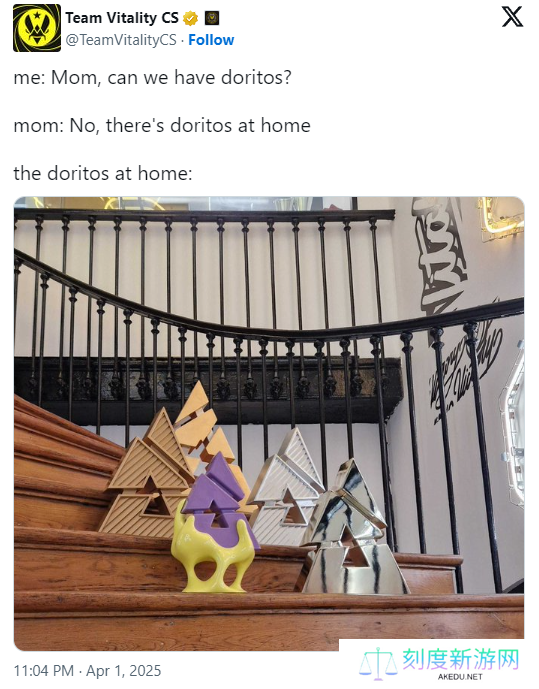Viewport: 539px width, 689px height.
Task: Open the @TeamVitalityCS handle
Action: (121, 40)
